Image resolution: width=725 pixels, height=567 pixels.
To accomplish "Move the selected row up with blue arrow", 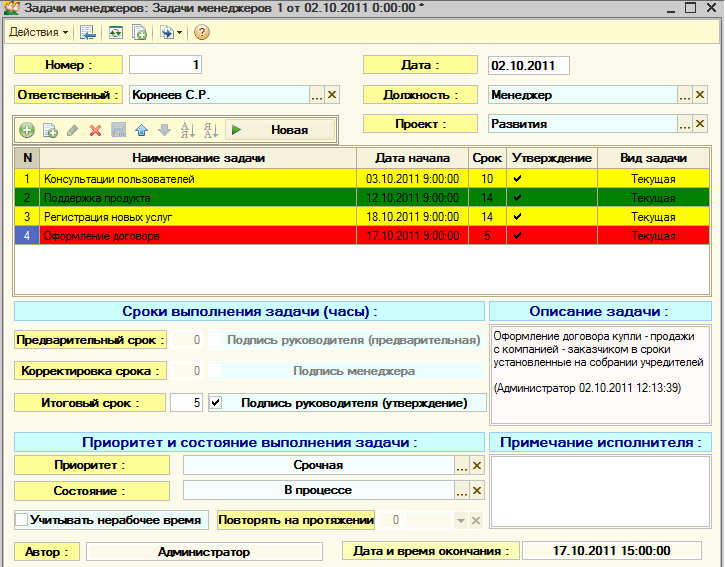I will pos(141,130).
